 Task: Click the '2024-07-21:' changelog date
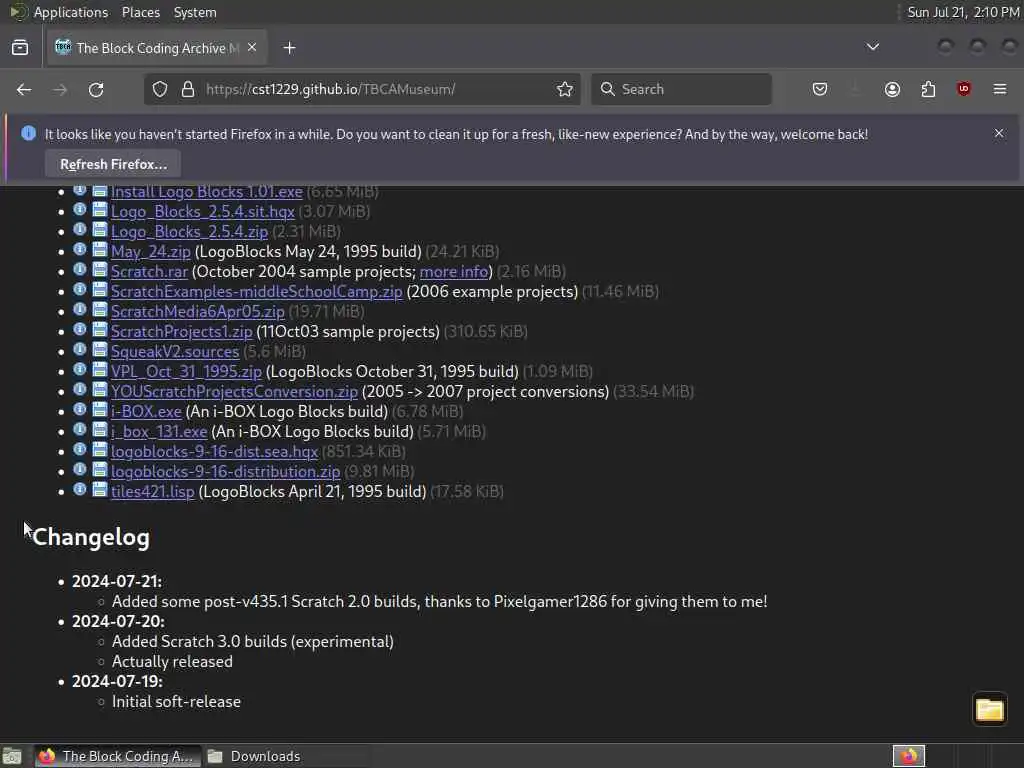pyautogui.click(x=117, y=581)
